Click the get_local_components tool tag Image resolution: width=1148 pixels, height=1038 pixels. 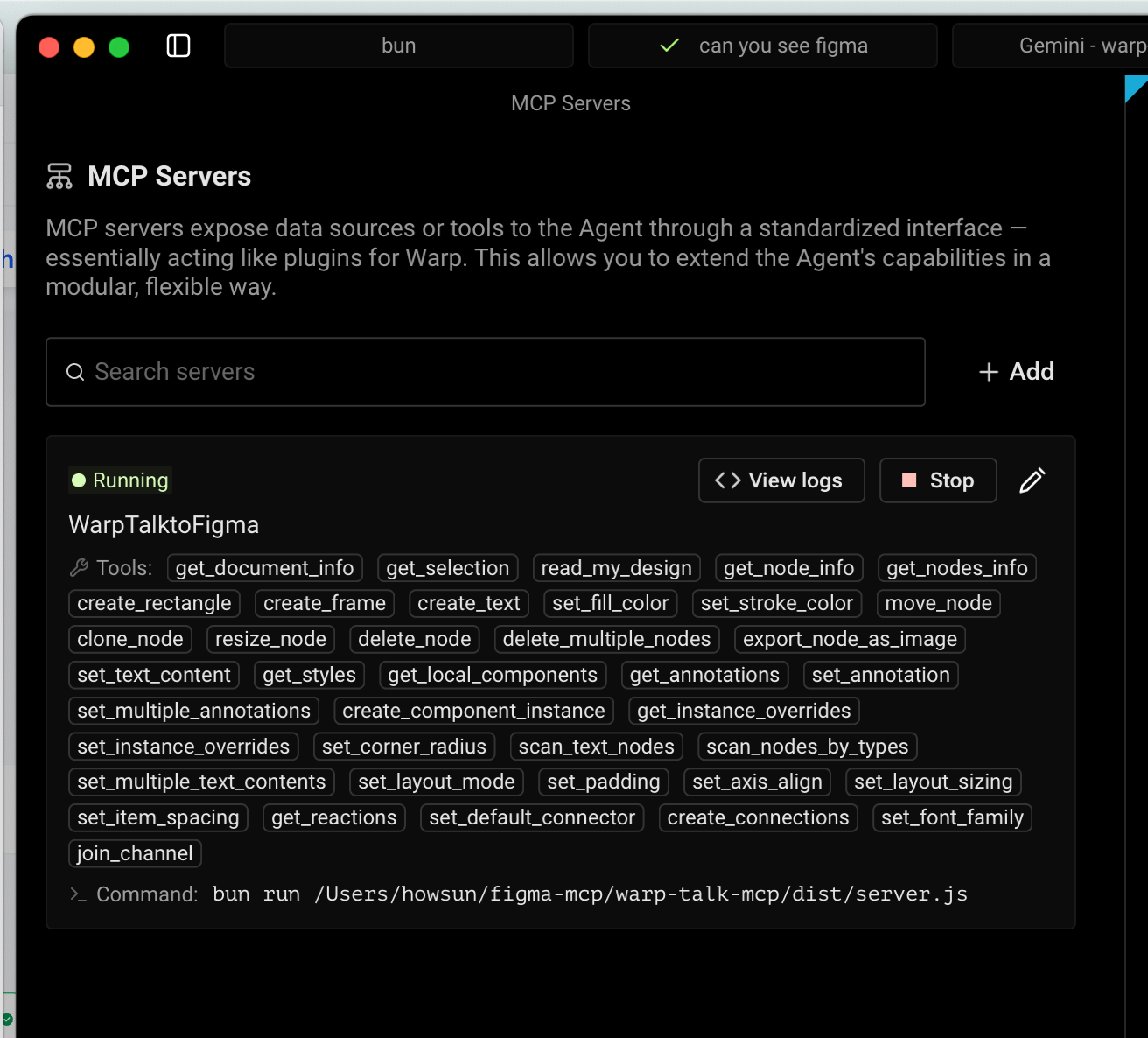(x=493, y=675)
